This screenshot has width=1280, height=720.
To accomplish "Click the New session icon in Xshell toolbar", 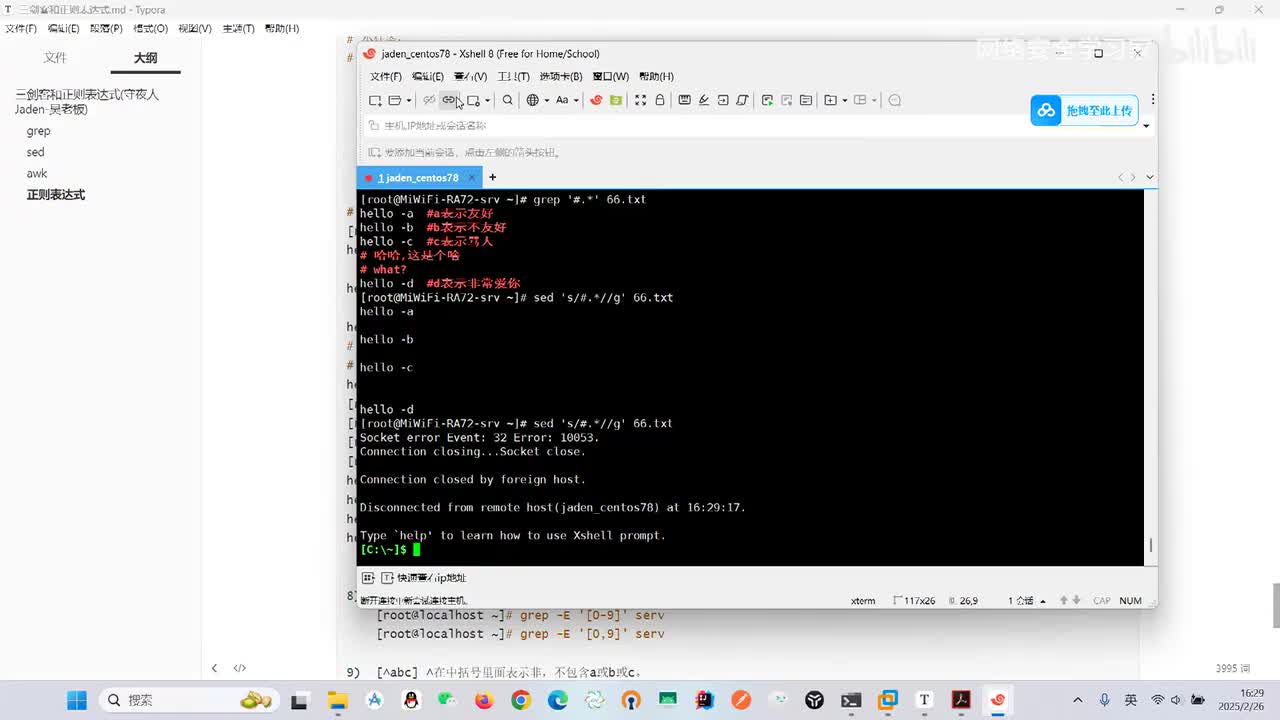I will [375, 100].
